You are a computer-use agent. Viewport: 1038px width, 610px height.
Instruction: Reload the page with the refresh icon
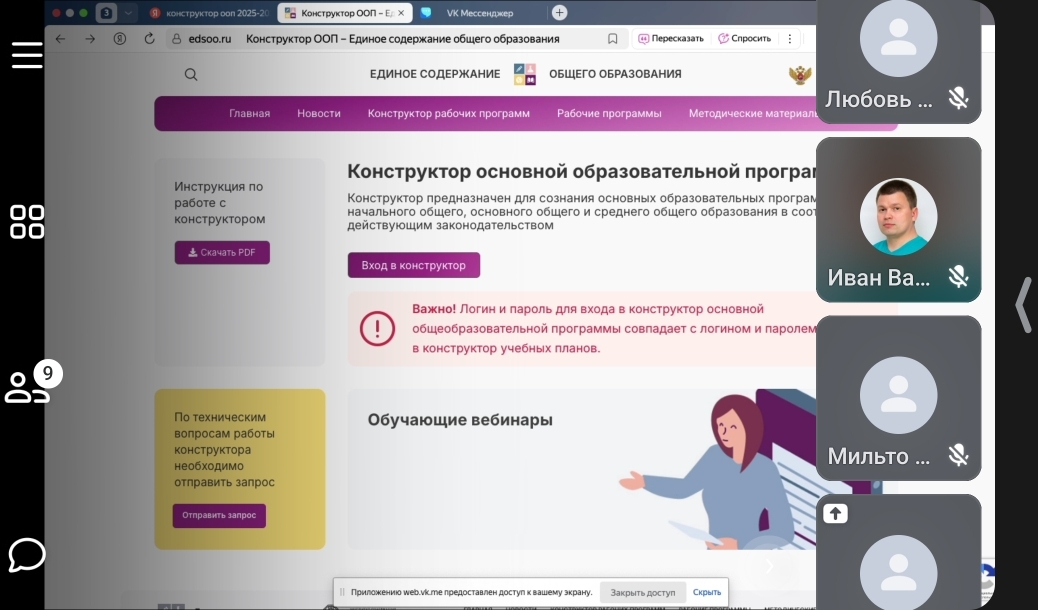click(x=149, y=38)
